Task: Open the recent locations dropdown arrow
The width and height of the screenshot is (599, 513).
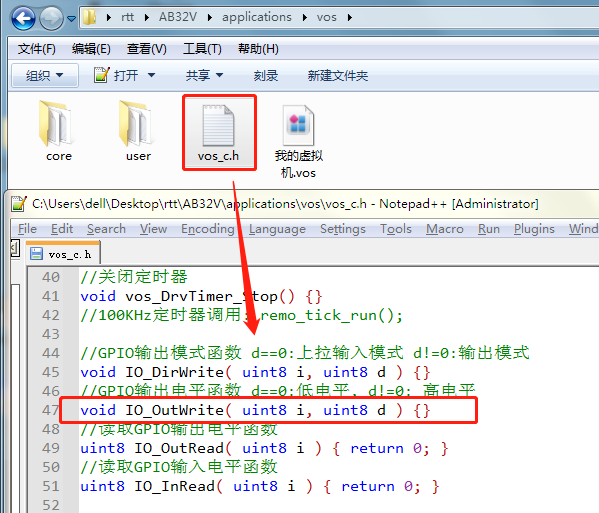Action: tap(71, 18)
